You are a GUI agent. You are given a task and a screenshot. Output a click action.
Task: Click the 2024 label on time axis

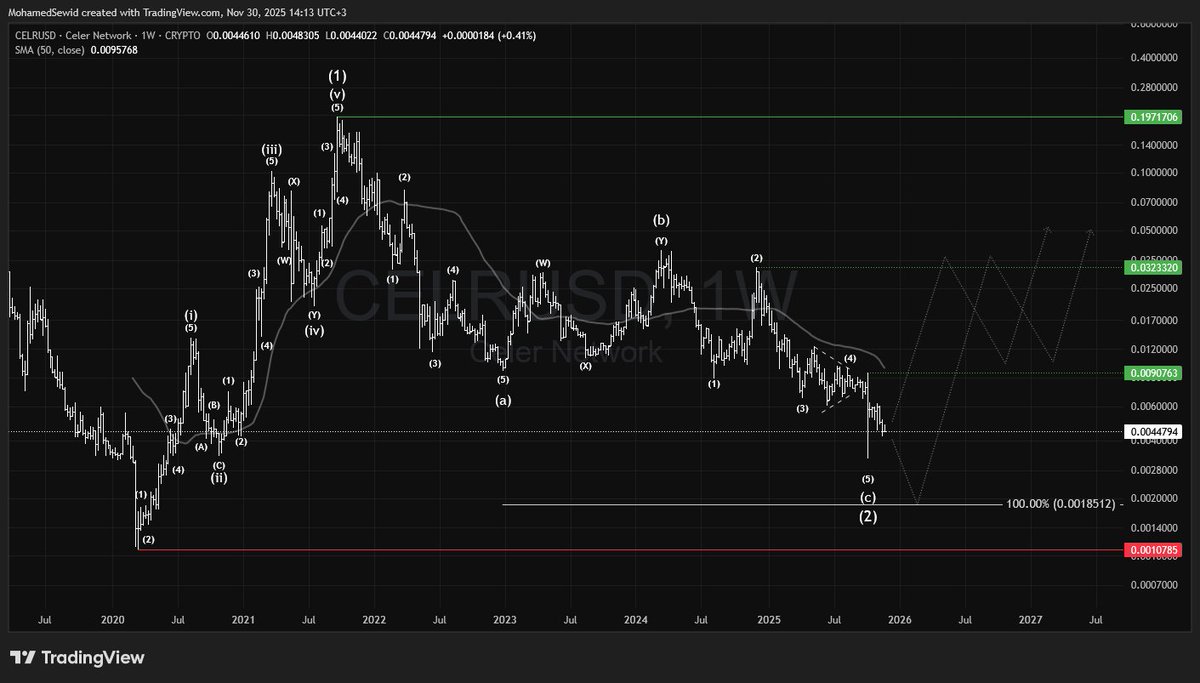click(x=636, y=620)
